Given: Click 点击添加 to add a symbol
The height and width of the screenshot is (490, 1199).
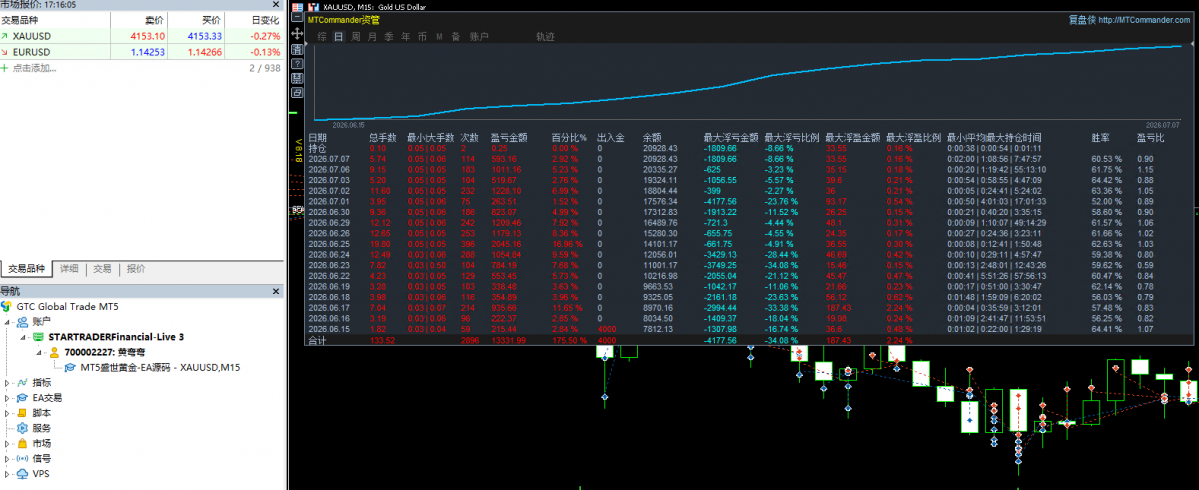Looking at the screenshot, I should pos(34,68).
